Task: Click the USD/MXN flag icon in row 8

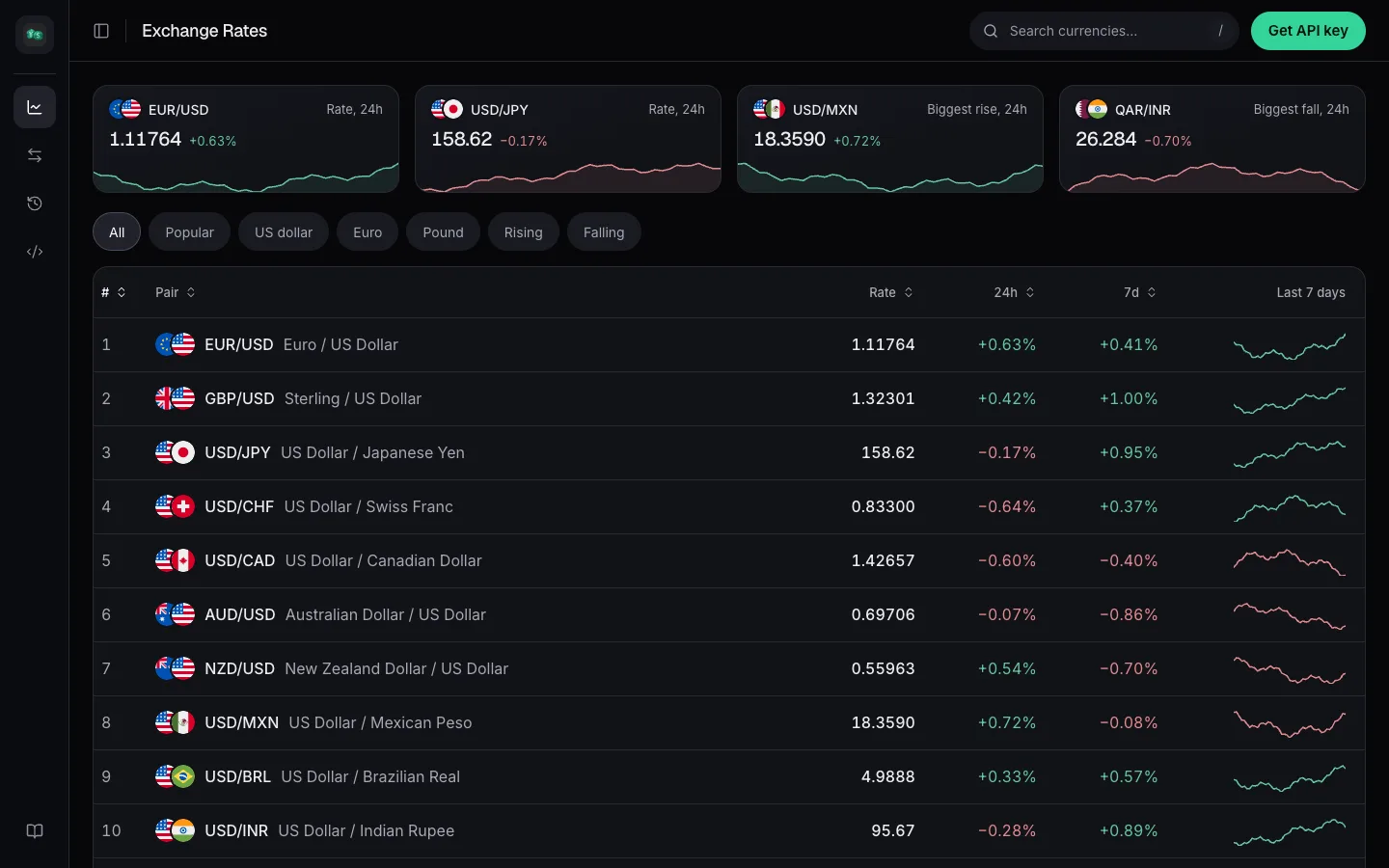Action: (x=176, y=722)
